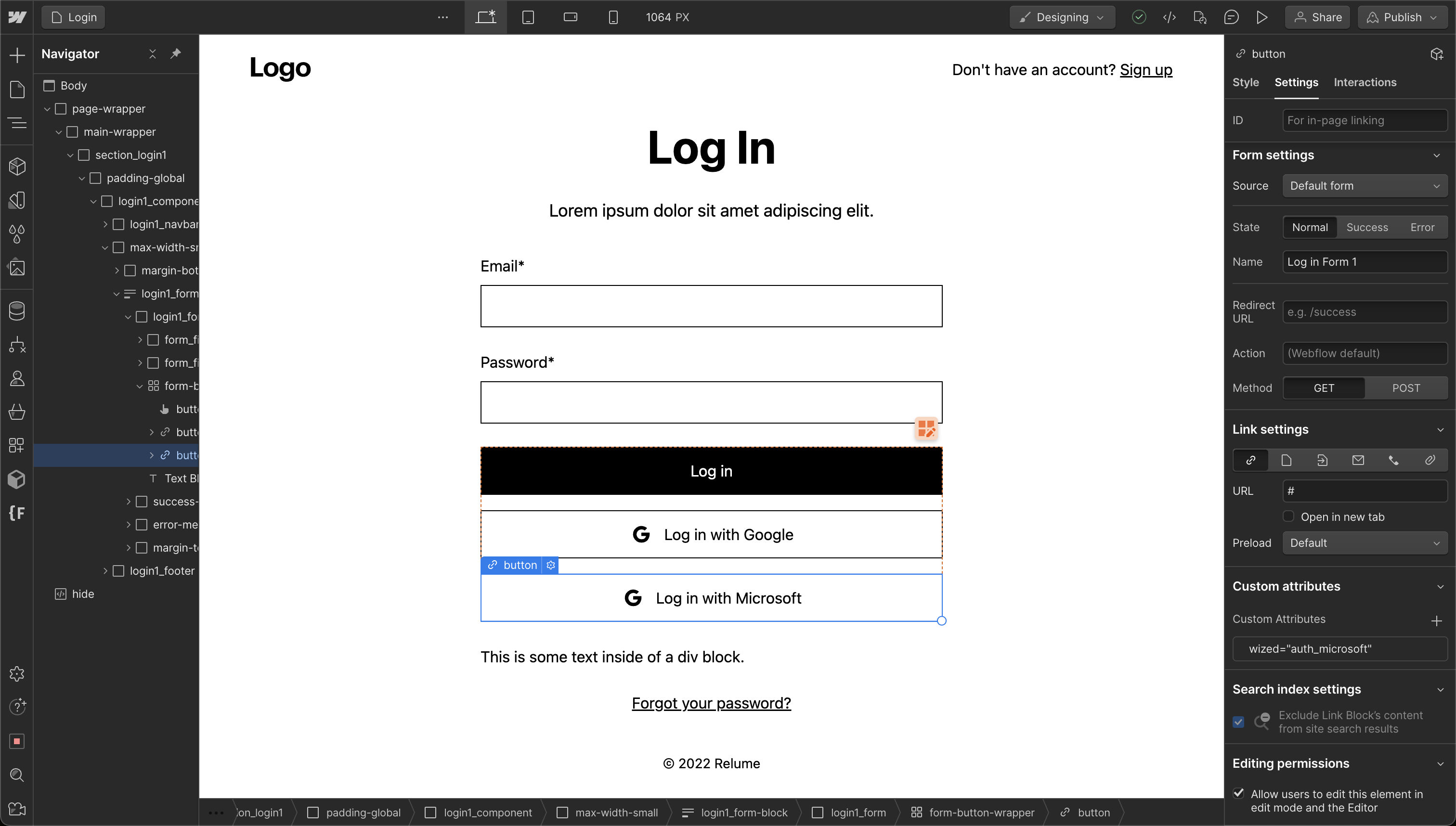1456x826 pixels.
Task: Pin the Navigator panel
Action: [176, 53]
